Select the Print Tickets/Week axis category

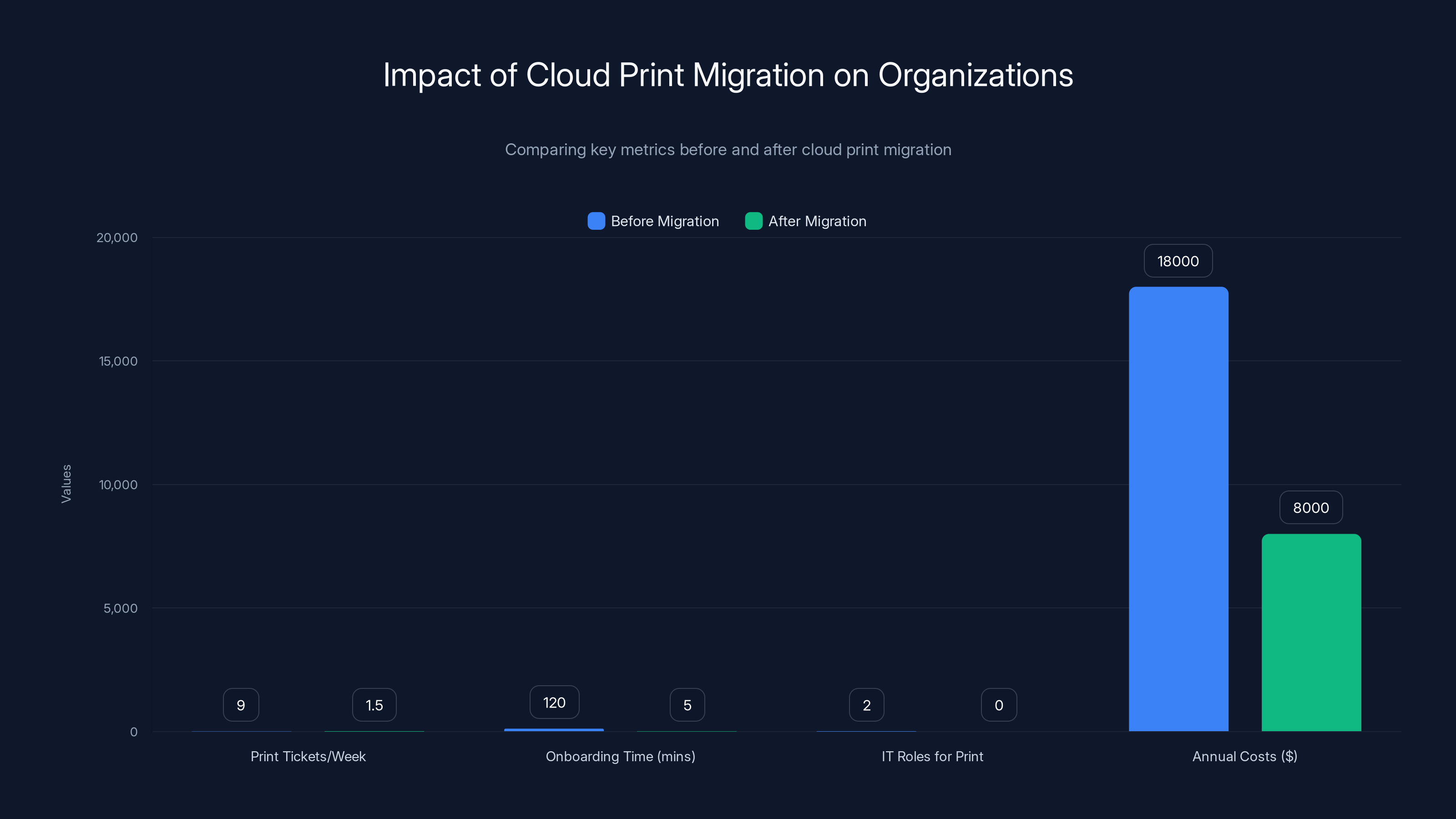click(308, 756)
